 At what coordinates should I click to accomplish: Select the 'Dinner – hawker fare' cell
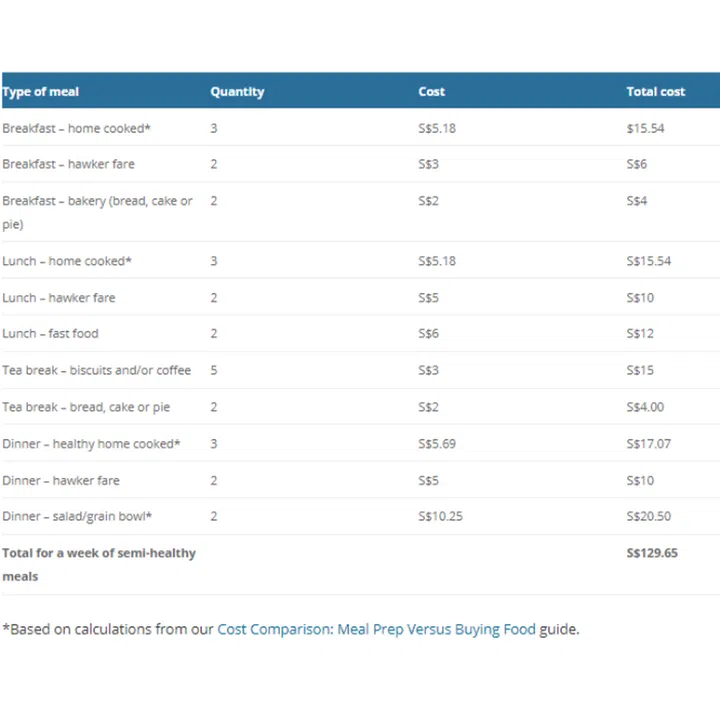pos(61,481)
